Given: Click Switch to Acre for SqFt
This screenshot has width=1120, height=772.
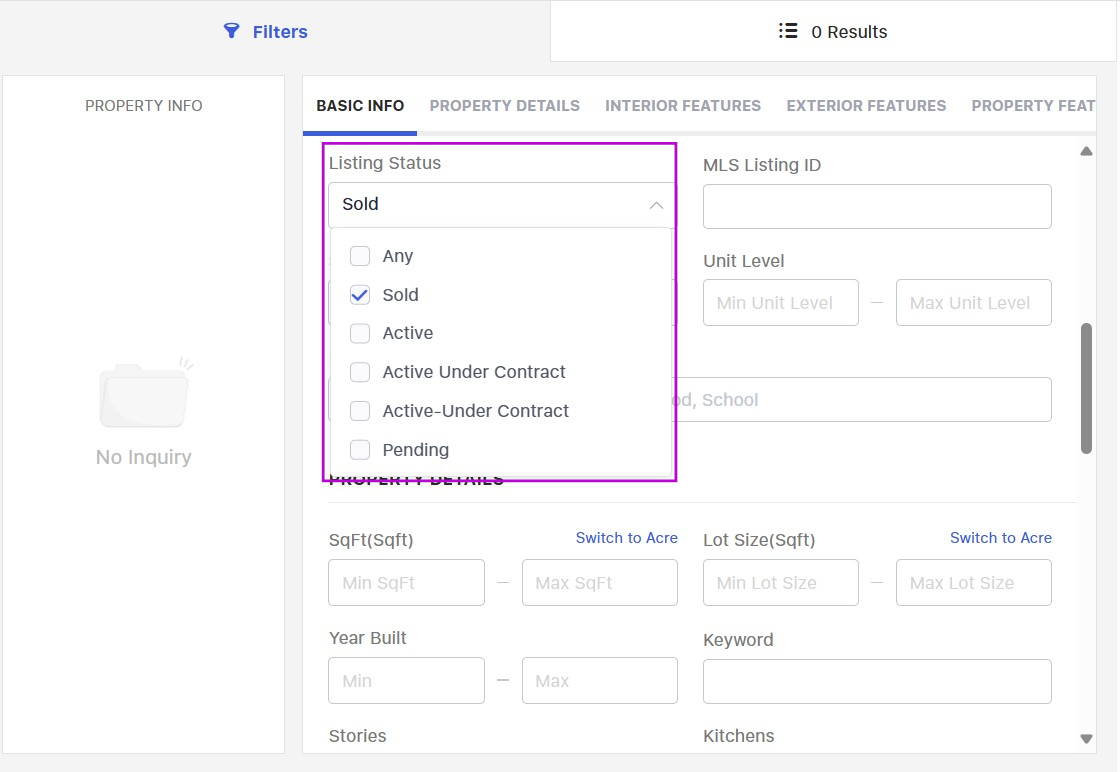Looking at the screenshot, I should point(626,538).
